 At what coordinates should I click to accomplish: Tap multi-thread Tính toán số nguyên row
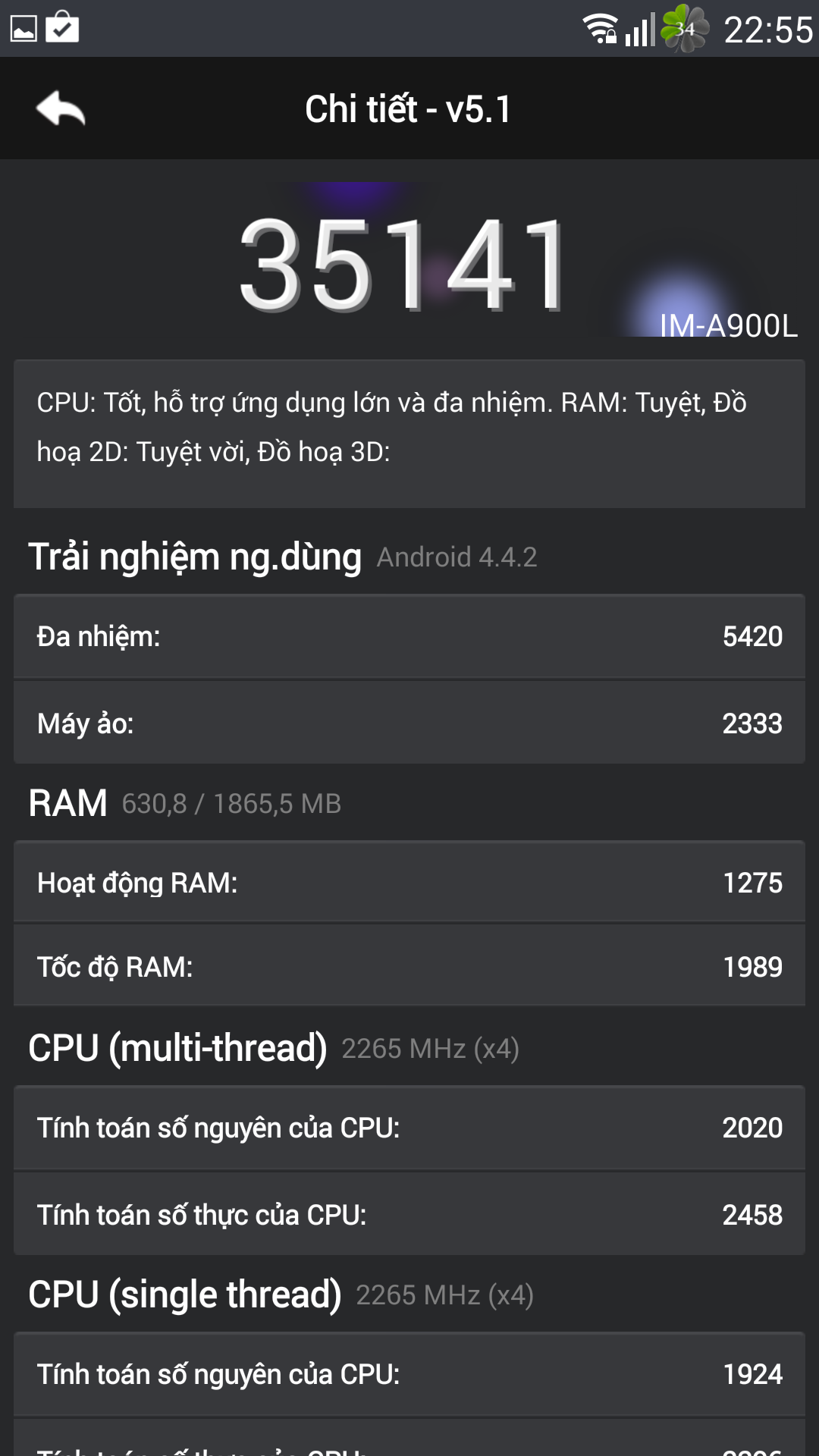pos(409,1128)
